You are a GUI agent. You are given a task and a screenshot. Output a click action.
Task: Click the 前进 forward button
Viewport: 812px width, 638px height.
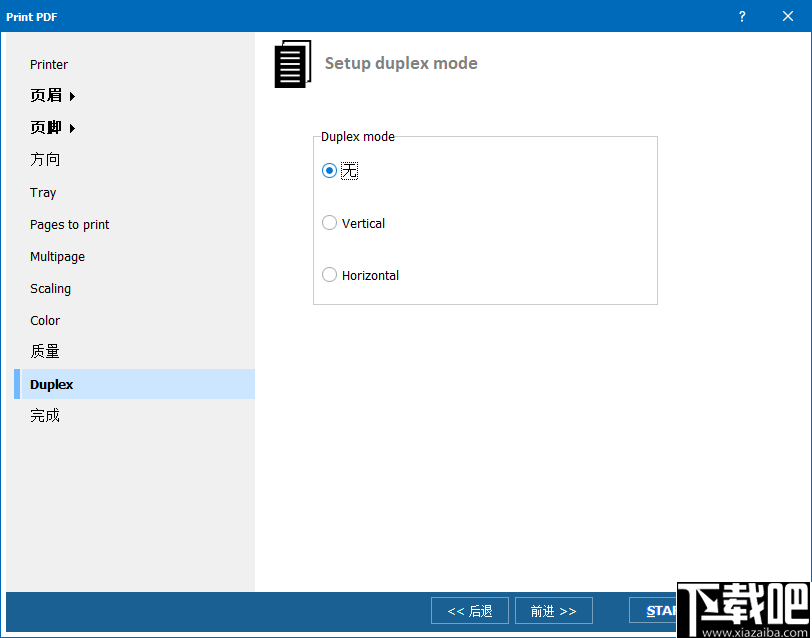[x=553, y=610]
